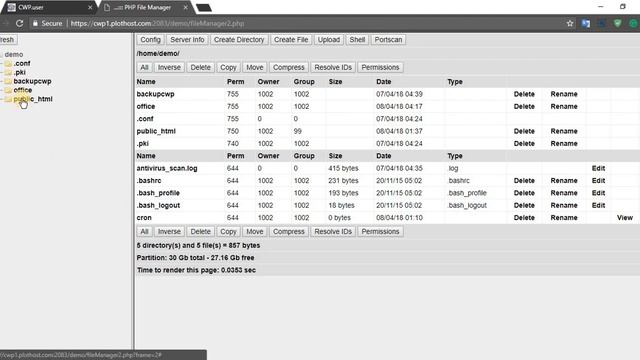This screenshot has height=360, width=640.
Task: Switch to the CWP.user browser tab
Action: click(x=49, y=7)
